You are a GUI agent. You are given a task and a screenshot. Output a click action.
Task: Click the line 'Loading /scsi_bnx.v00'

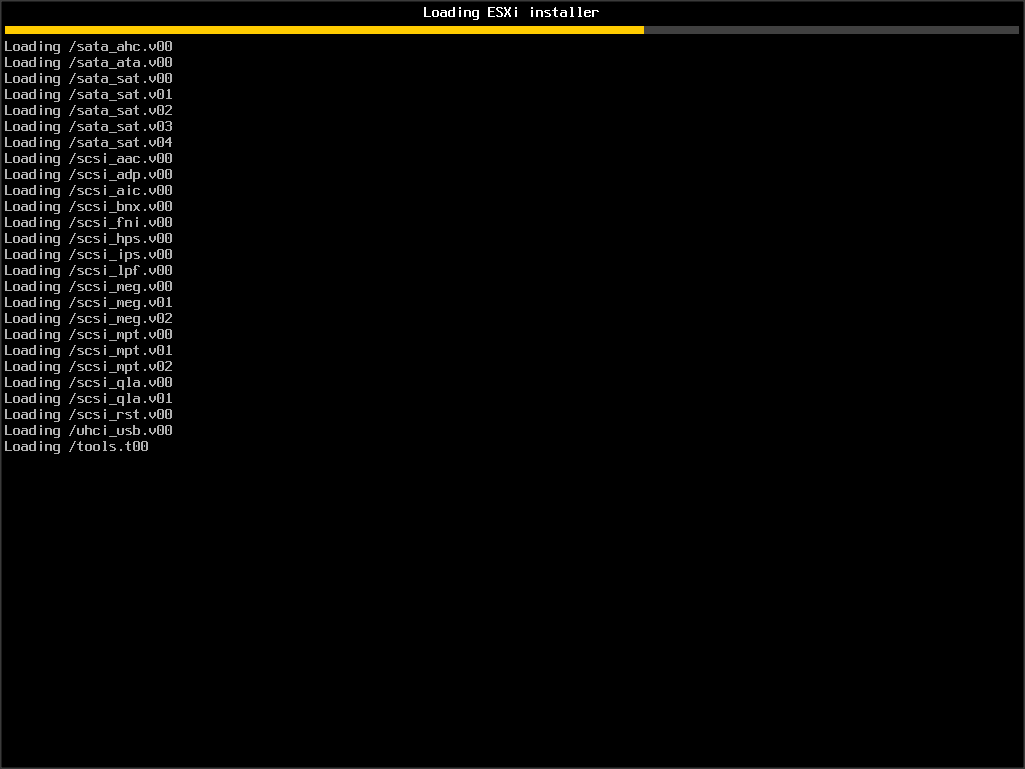coord(88,207)
